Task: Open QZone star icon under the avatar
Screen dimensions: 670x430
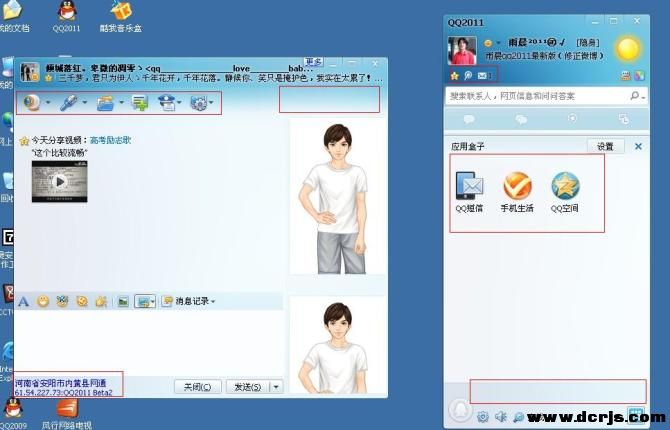Action: tap(455, 76)
